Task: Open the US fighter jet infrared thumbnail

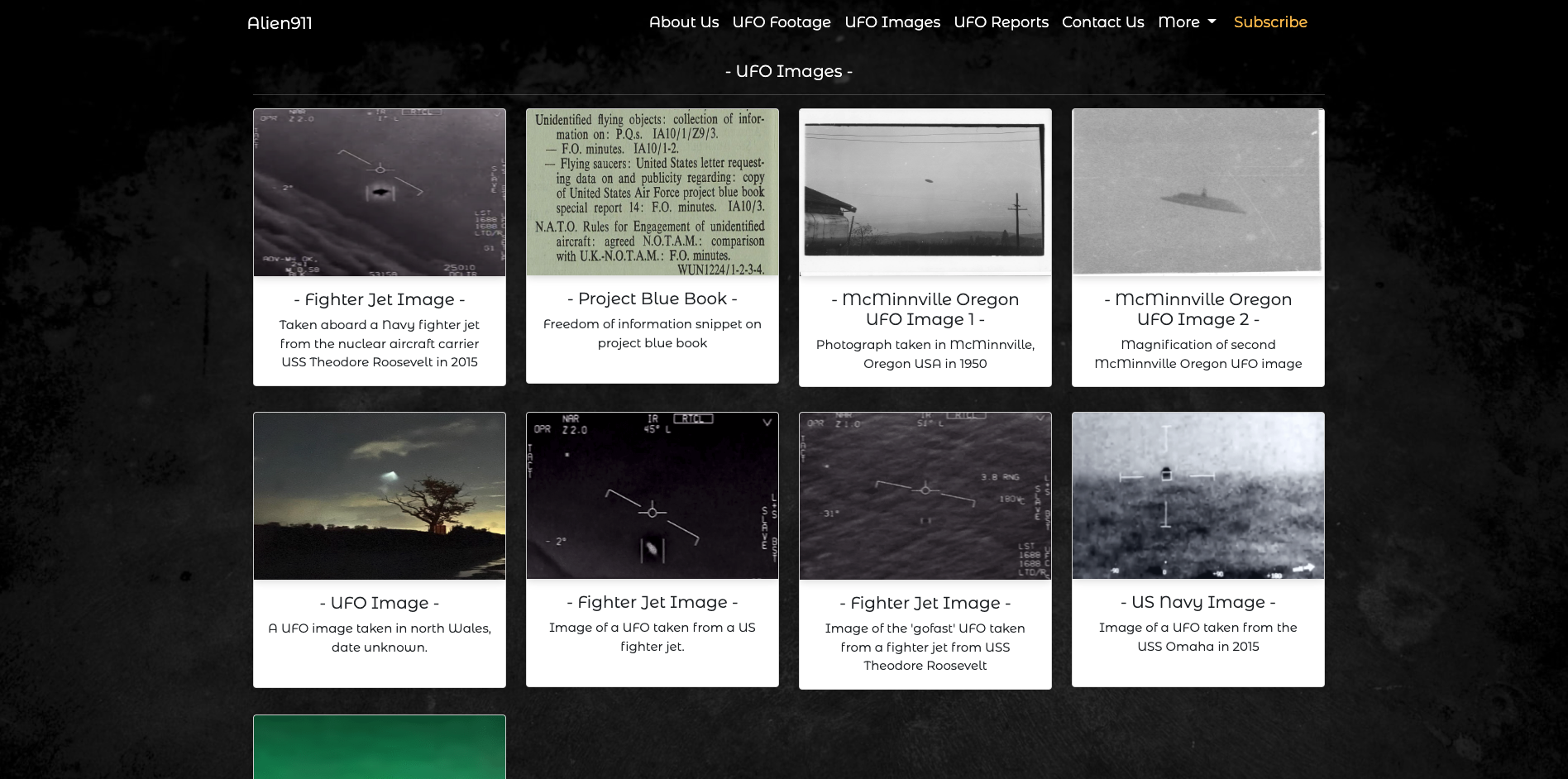Action: coord(653,495)
